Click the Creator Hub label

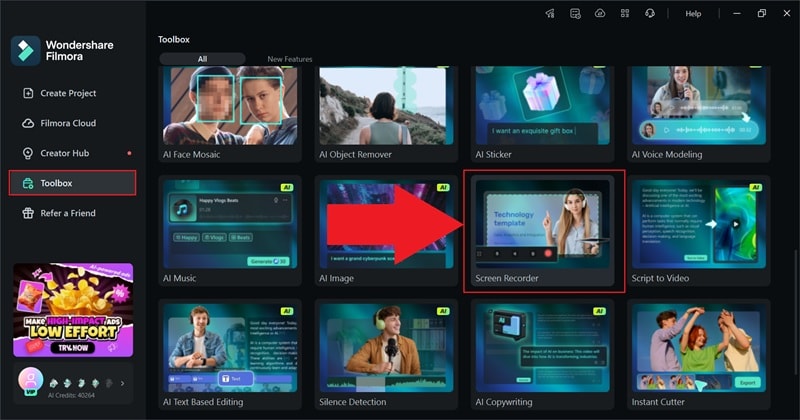[65, 153]
